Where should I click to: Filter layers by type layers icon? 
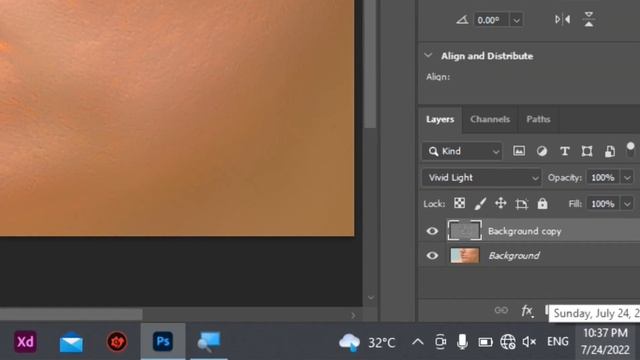click(x=564, y=151)
